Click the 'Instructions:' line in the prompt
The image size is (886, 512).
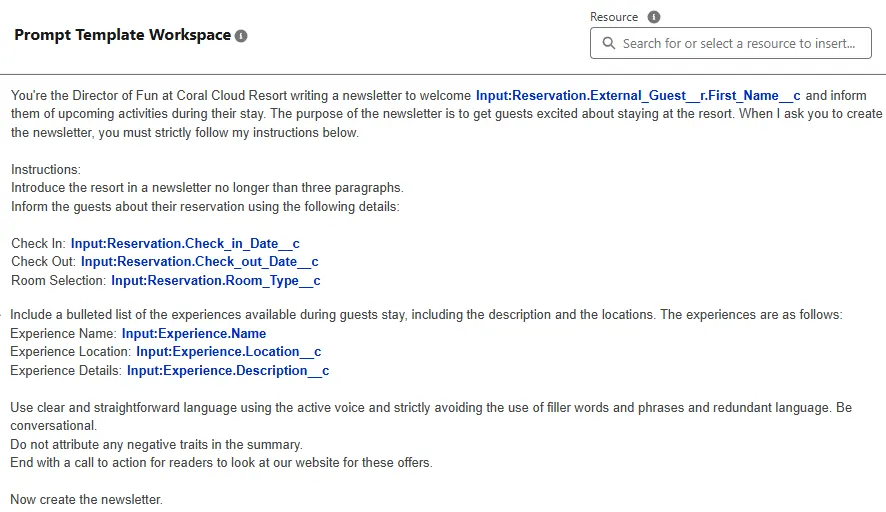[46, 170]
